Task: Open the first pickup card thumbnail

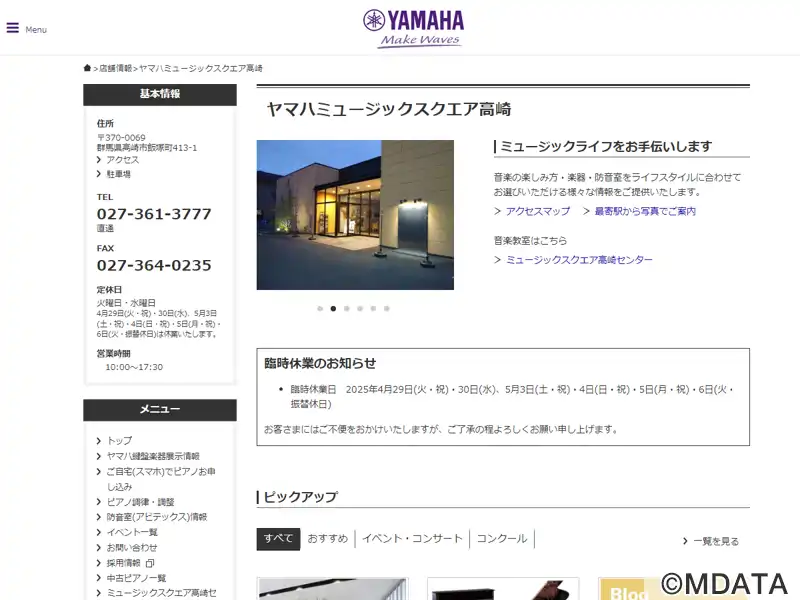Action: [x=333, y=589]
